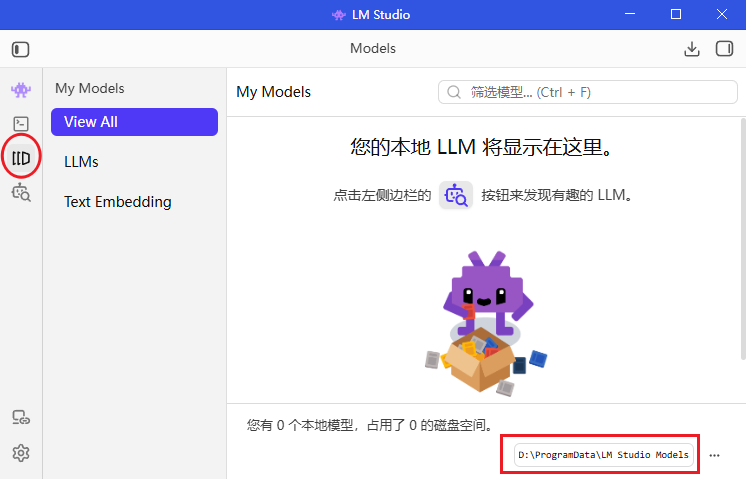Minimize the LM Studio window

pos(630,14)
